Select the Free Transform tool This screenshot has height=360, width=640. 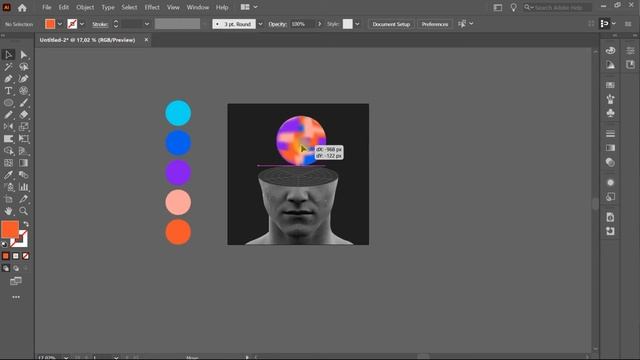[24, 139]
